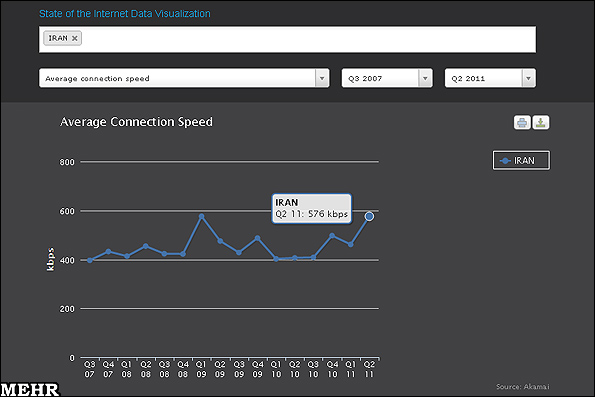Open State of the Internet Data Visualization link
The width and height of the screenshot is (595, 397).
click(125, 14)
